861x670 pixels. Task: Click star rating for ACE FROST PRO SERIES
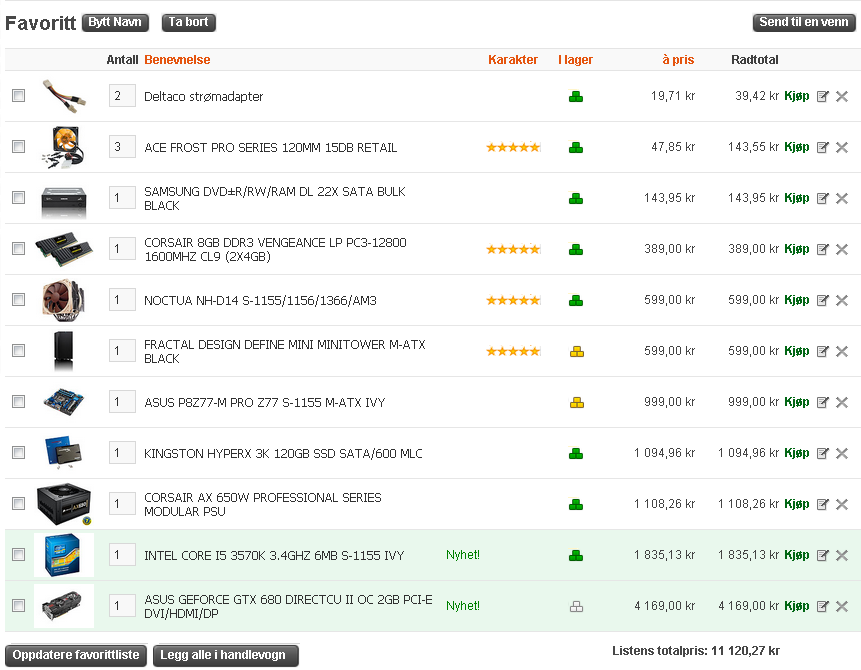(x=513, y=147)
